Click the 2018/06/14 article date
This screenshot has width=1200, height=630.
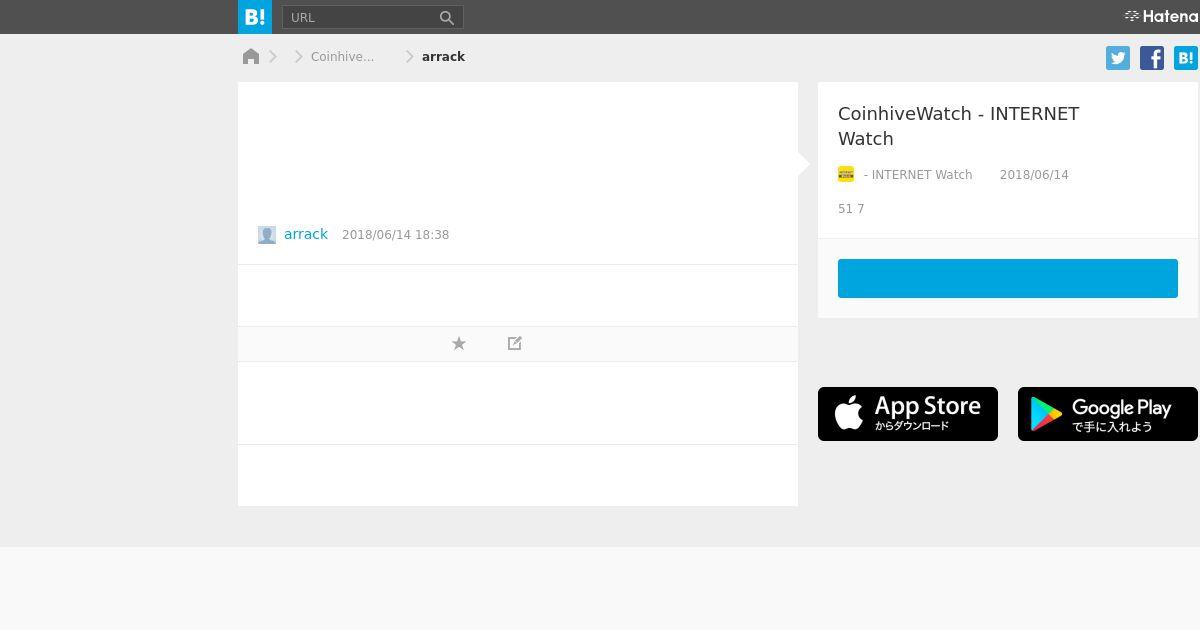[1034, 175]
